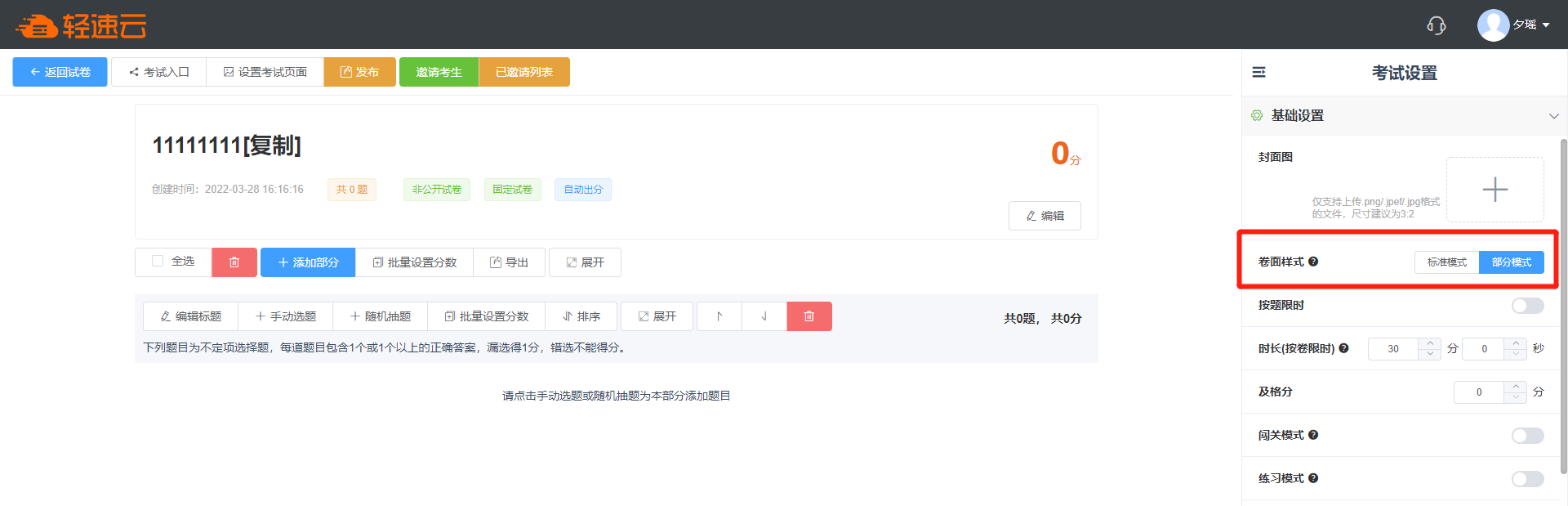Turn on the 闯关模式 switch
This screenshot has height=506, width=1568.
(x=1526, y=436)
